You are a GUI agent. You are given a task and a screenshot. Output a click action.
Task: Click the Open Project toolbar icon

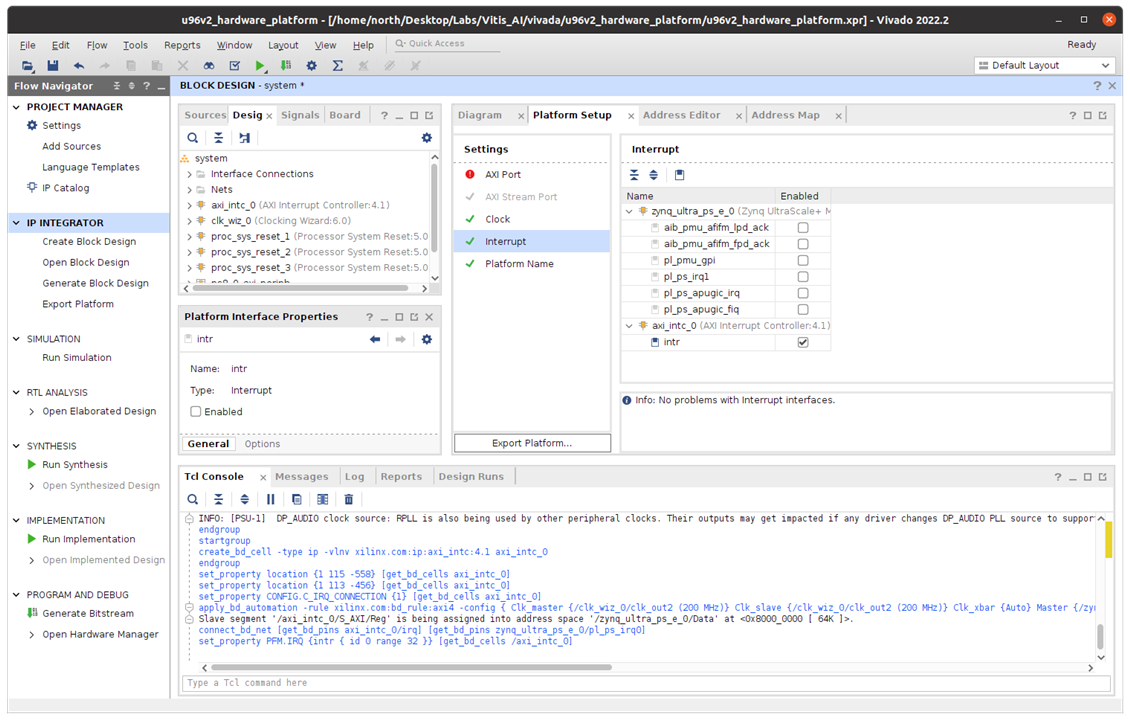pos(27,66)
